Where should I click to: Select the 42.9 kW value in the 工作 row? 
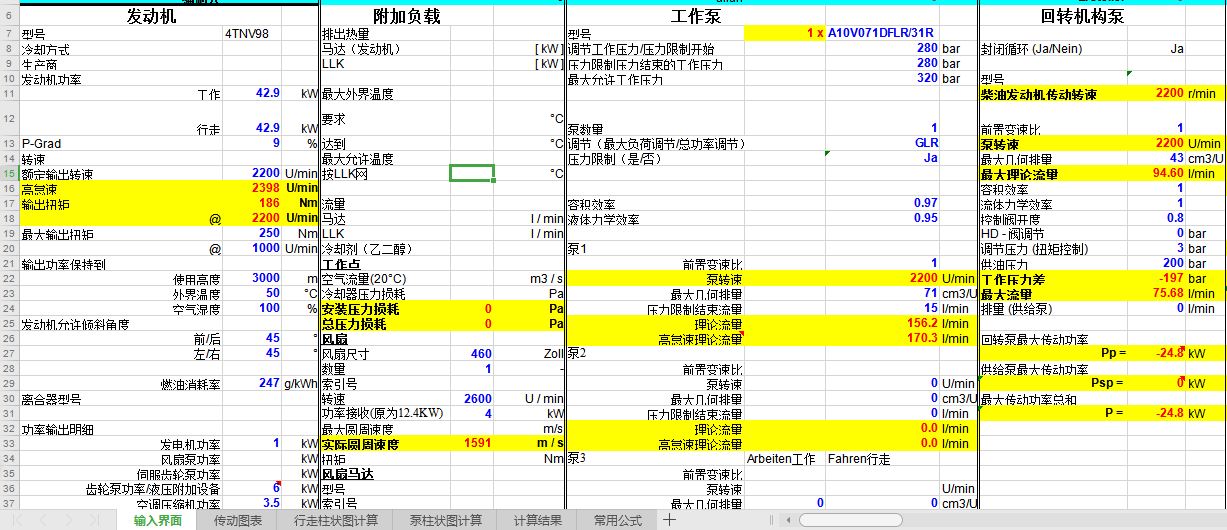click(252, 93)
